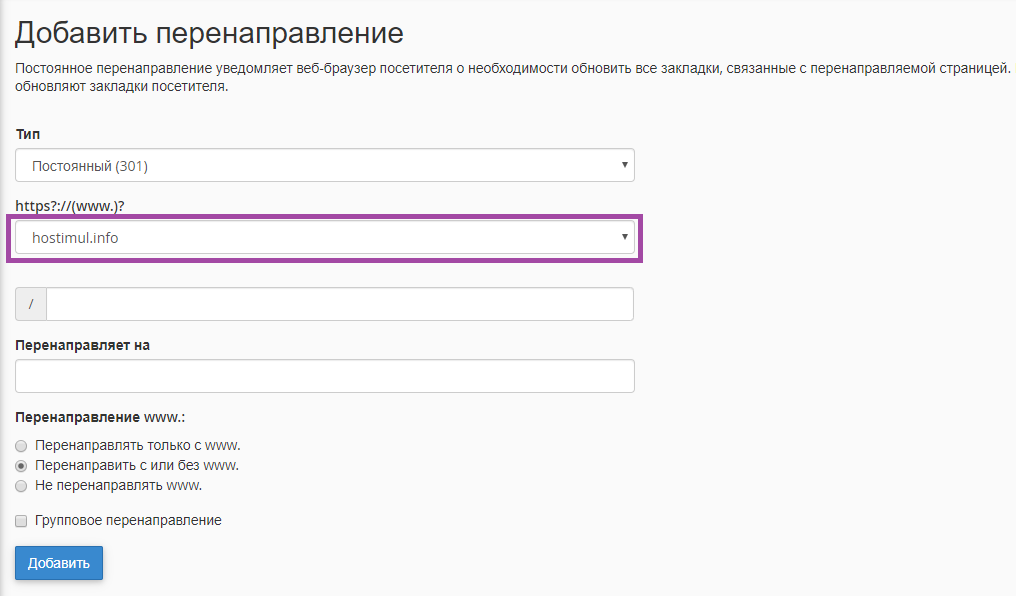Focus the path input field after the slash
The image size is (1016, 596).
pyautogui.click(x=339, y=305)
